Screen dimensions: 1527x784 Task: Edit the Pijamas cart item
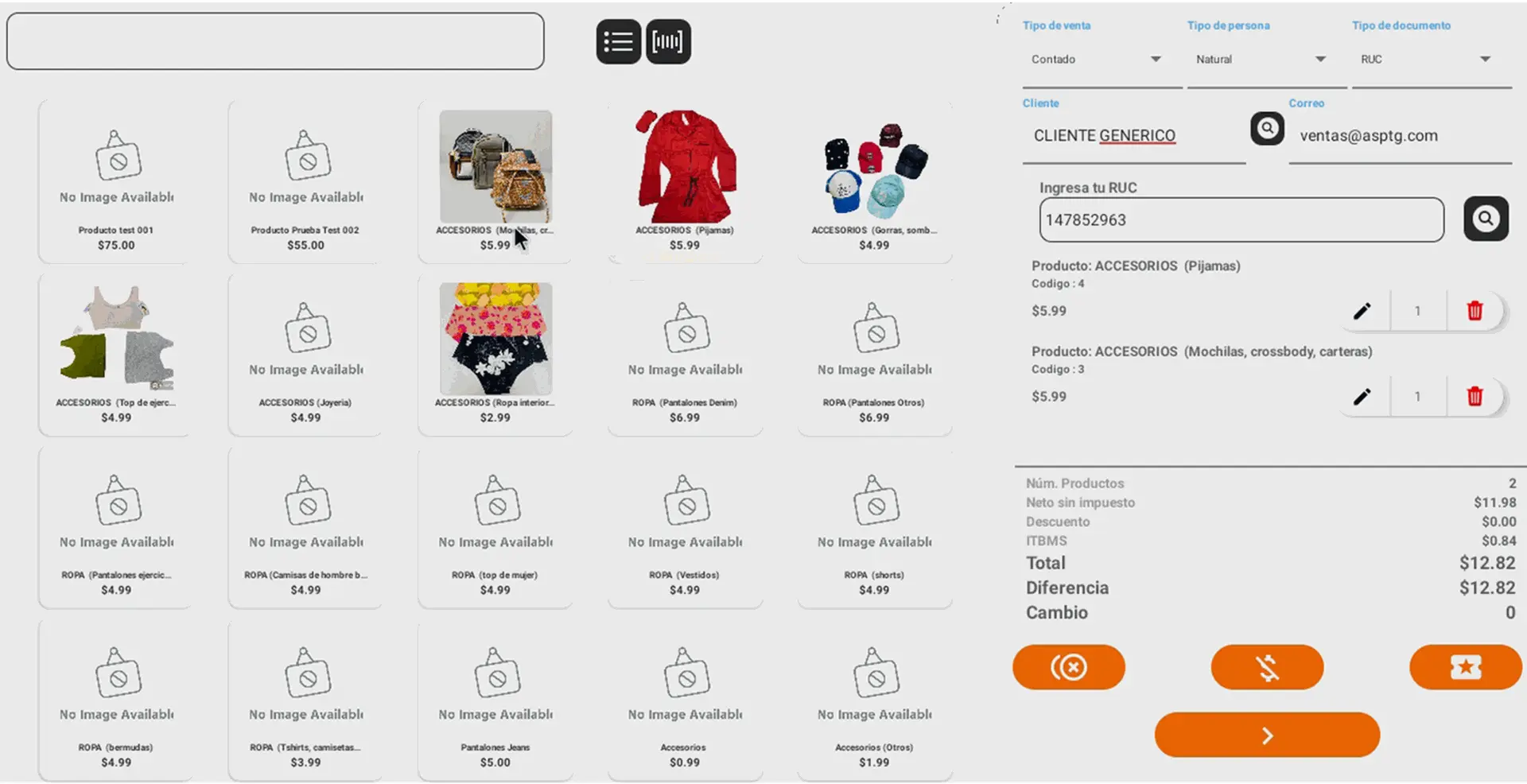1362,311
